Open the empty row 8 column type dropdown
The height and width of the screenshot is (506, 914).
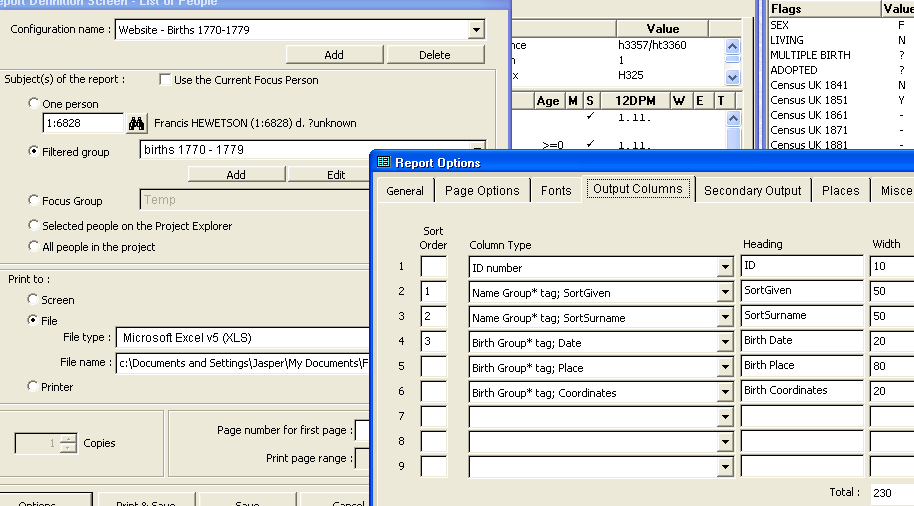click(725, 442)
